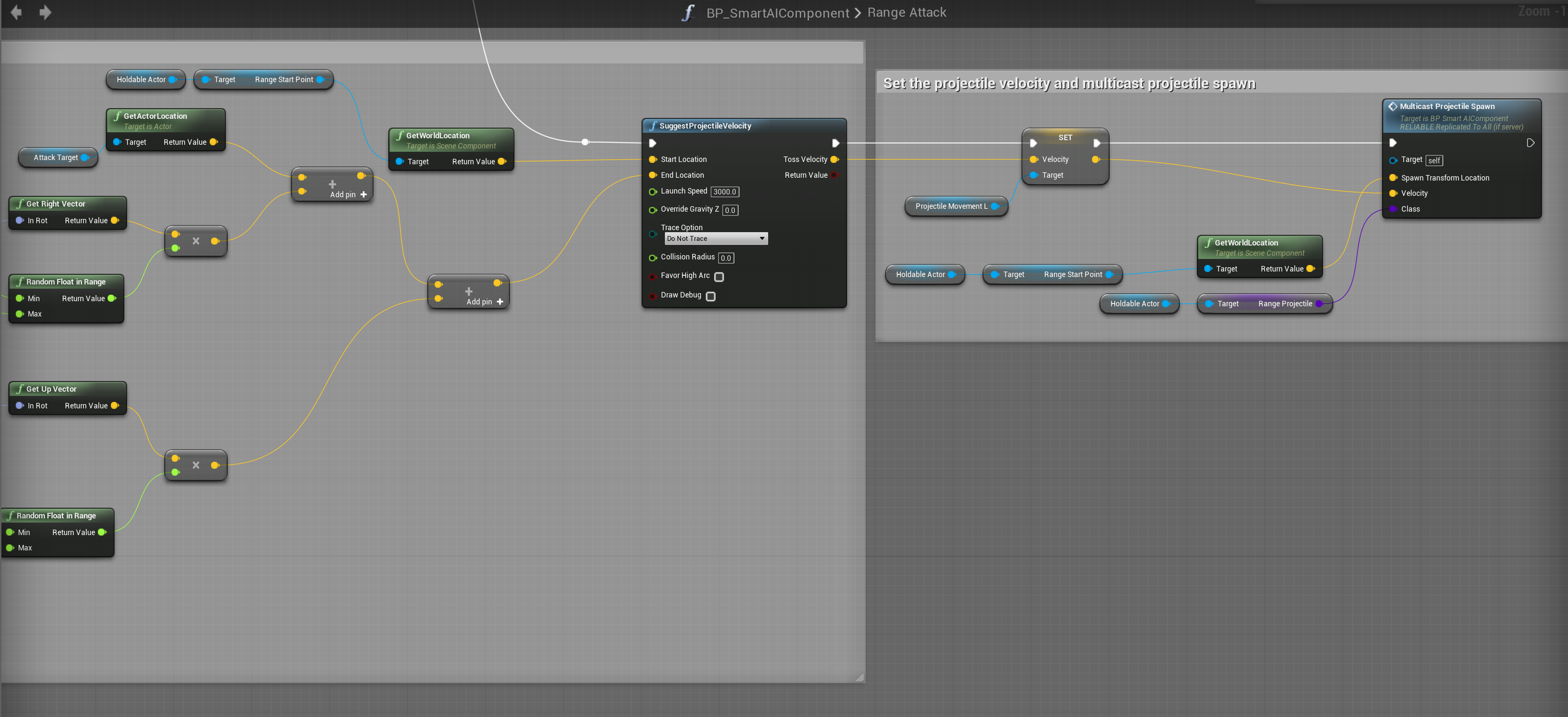Click the Multicast Projectile Spawn event icon
The width and height of the screenshot is (1568, 717).
(x=1392, y=107)
